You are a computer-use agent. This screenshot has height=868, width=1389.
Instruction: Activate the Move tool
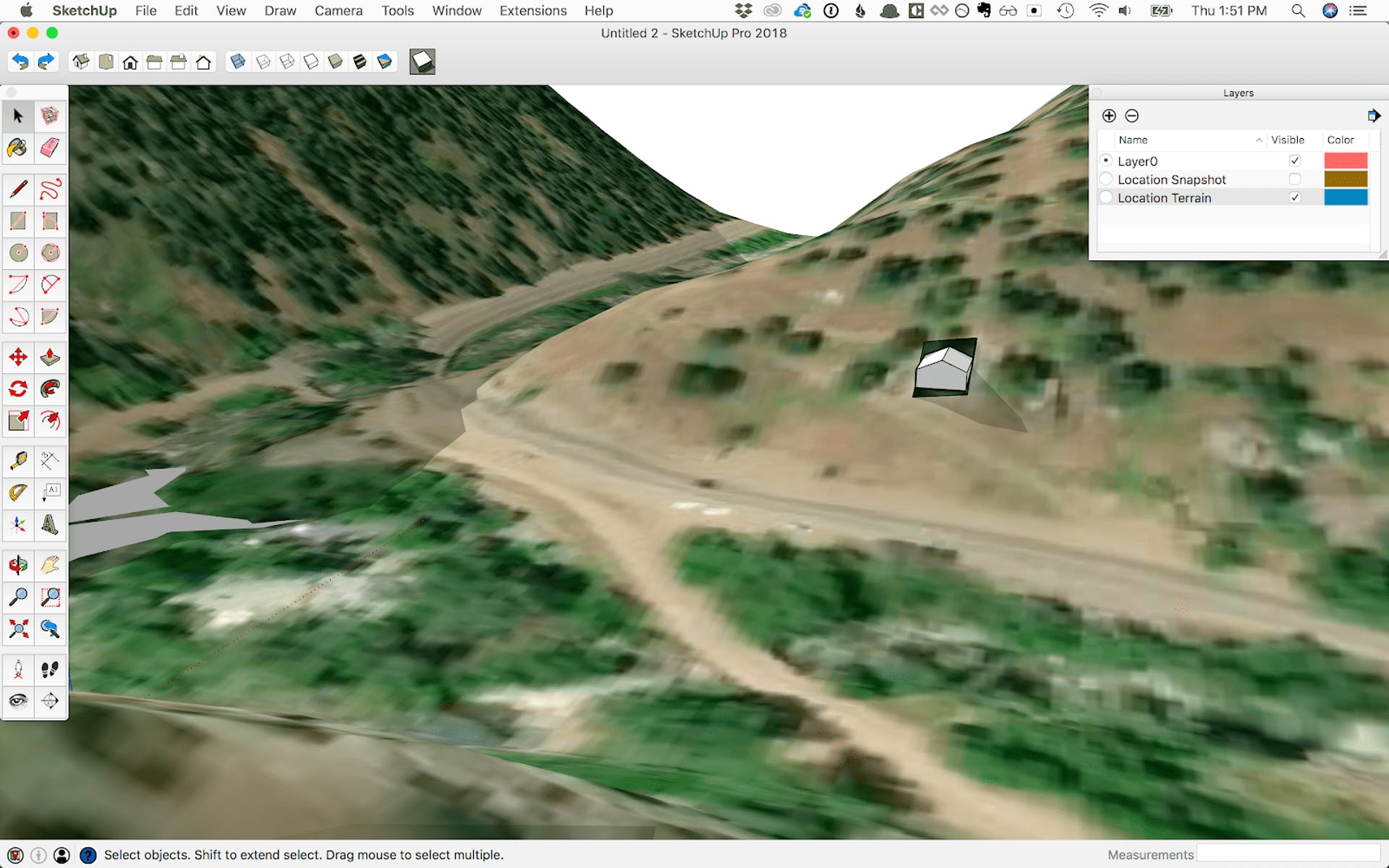[x=18, y=357]
